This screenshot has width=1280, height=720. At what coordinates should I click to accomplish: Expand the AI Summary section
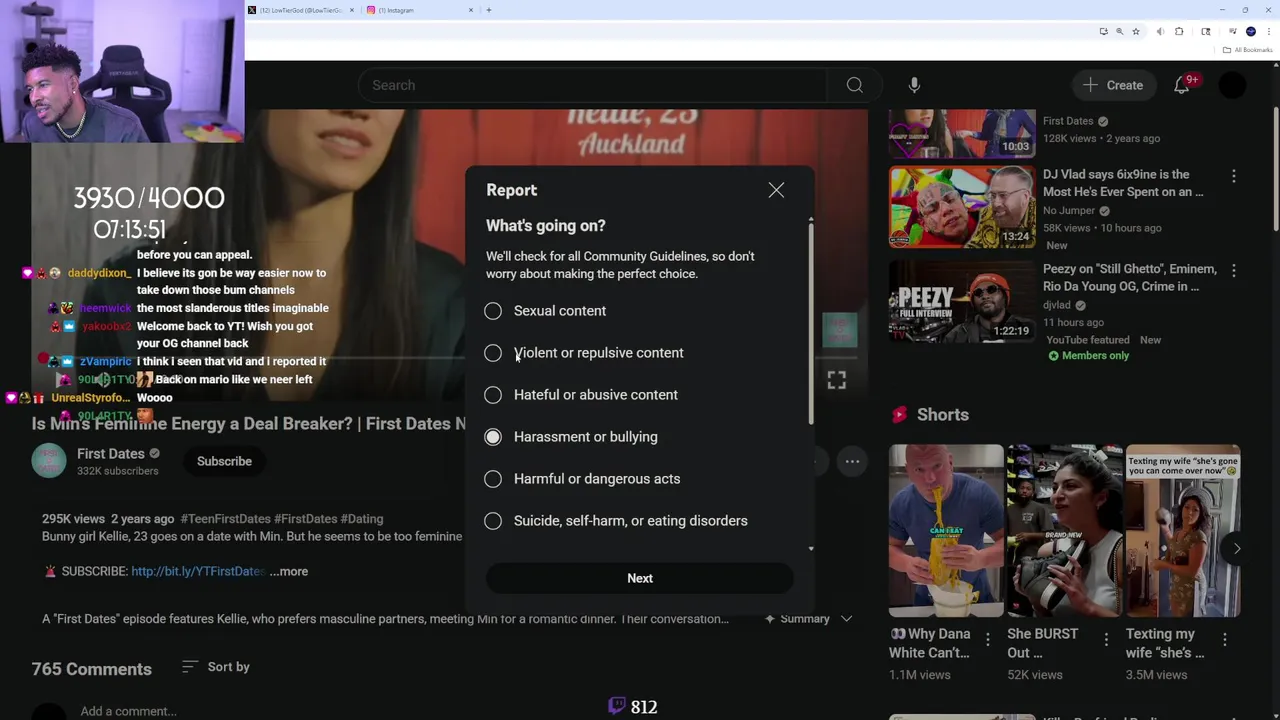point(810,619)
